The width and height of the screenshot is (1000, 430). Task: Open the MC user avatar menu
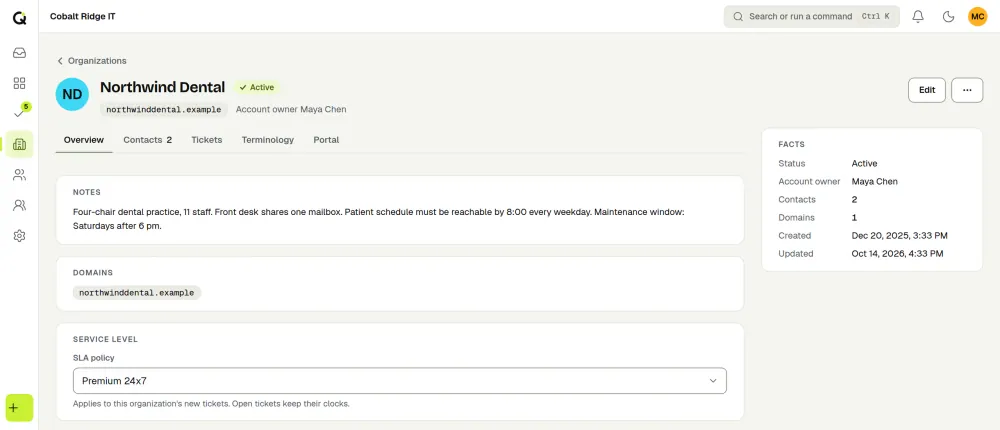pos(977,17)
